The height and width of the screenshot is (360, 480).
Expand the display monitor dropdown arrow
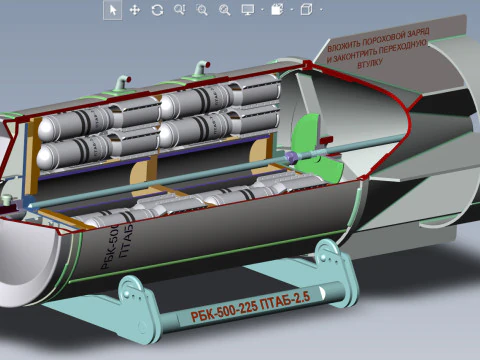(262, 10)
